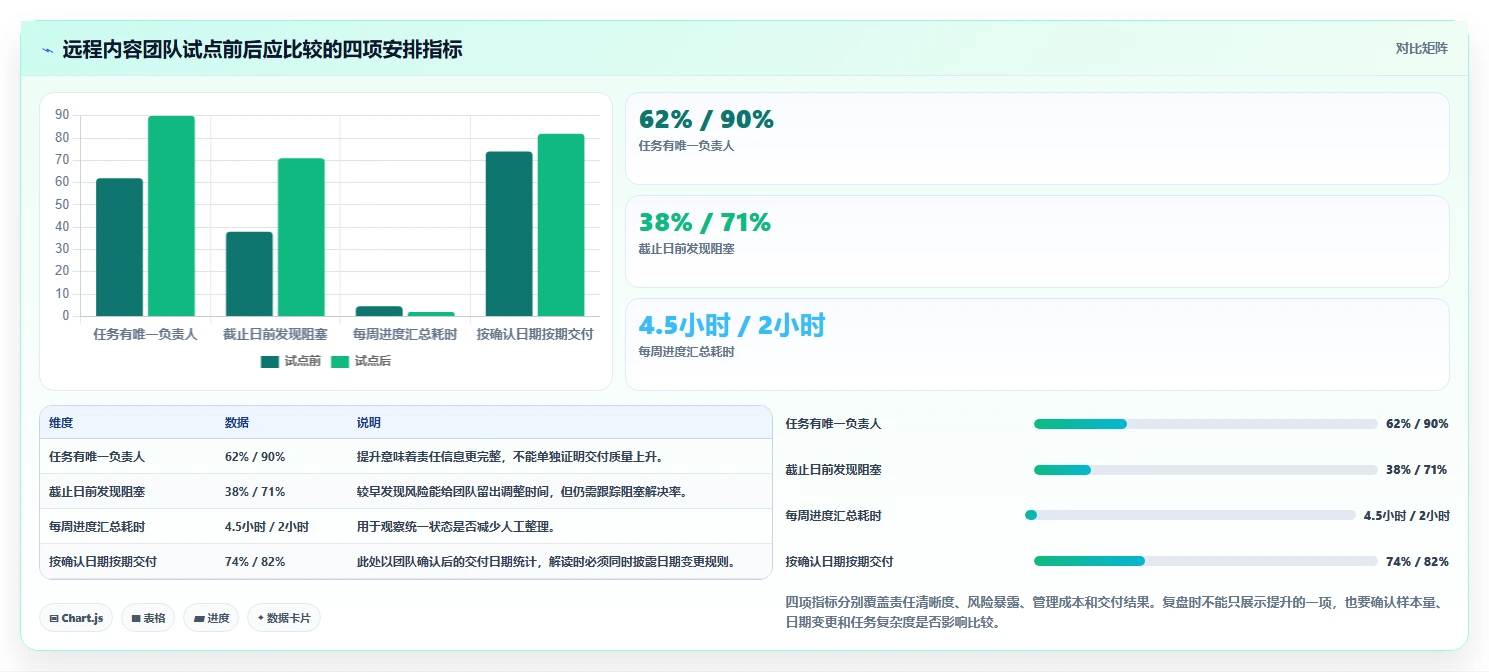Click the 表格 tag chip

click(x=148, y=618)
